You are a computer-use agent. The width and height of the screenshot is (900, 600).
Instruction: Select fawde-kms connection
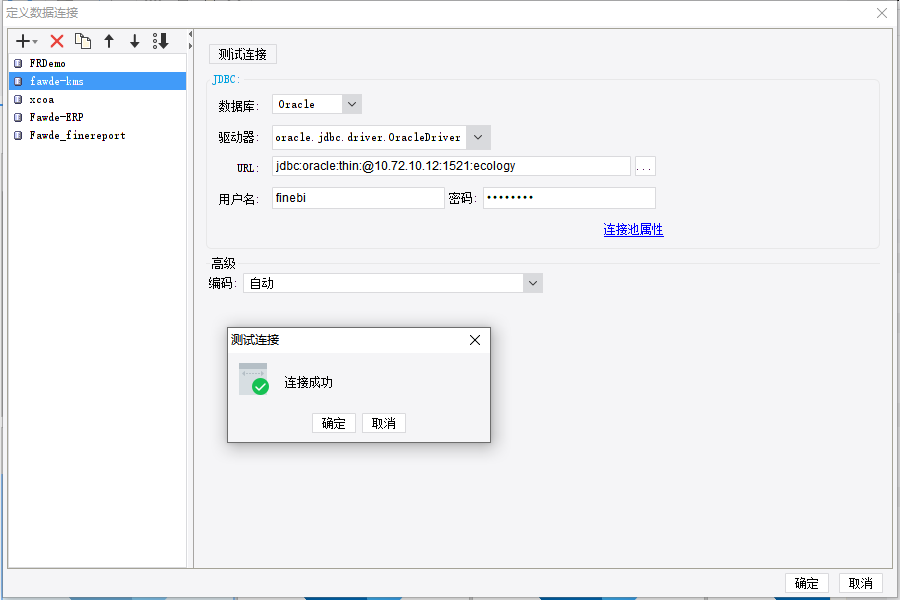98,81
